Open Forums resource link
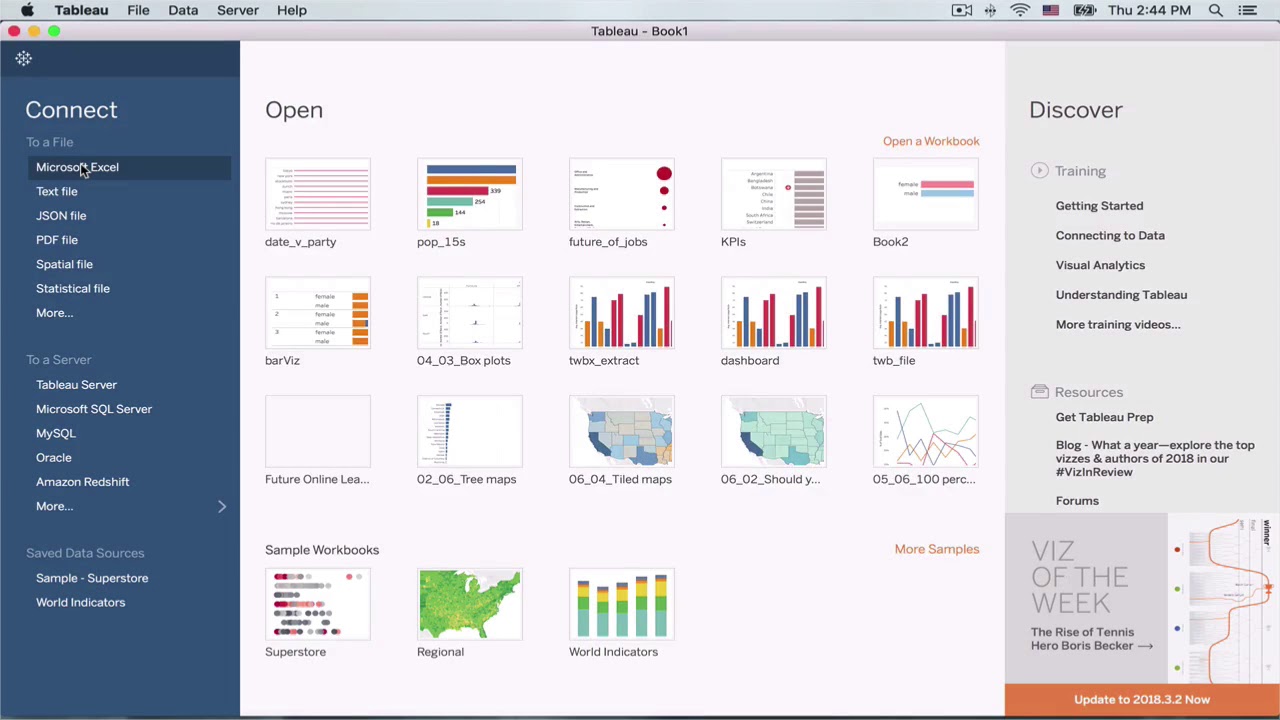1280x720 pixels. click(x=1077, y=501)
